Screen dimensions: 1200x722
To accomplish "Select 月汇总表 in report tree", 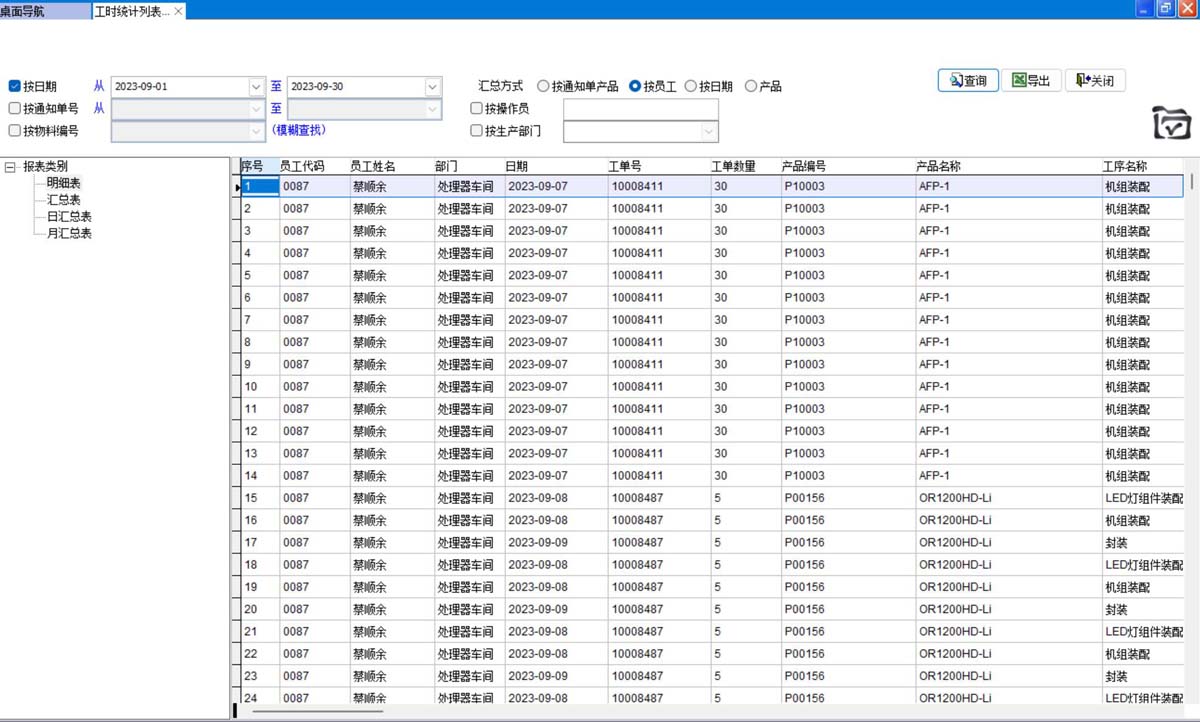I will (69, 233).
